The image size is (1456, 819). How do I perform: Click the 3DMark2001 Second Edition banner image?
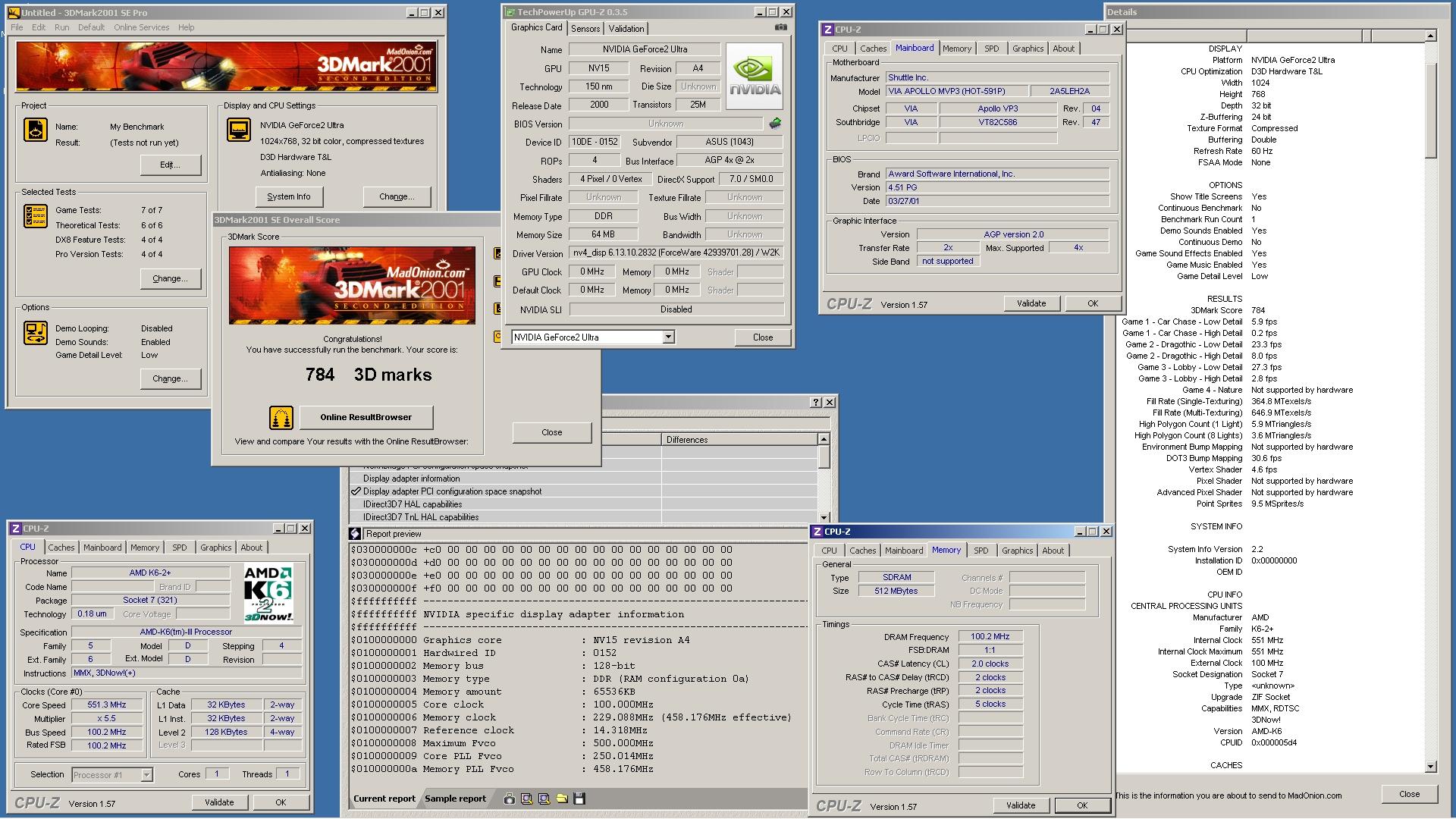click(227, 67)
